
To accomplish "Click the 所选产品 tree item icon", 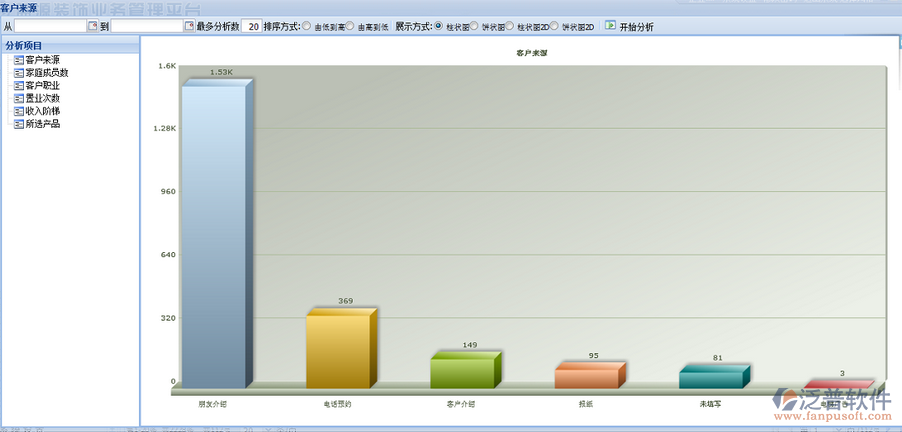I will point(18,124).
